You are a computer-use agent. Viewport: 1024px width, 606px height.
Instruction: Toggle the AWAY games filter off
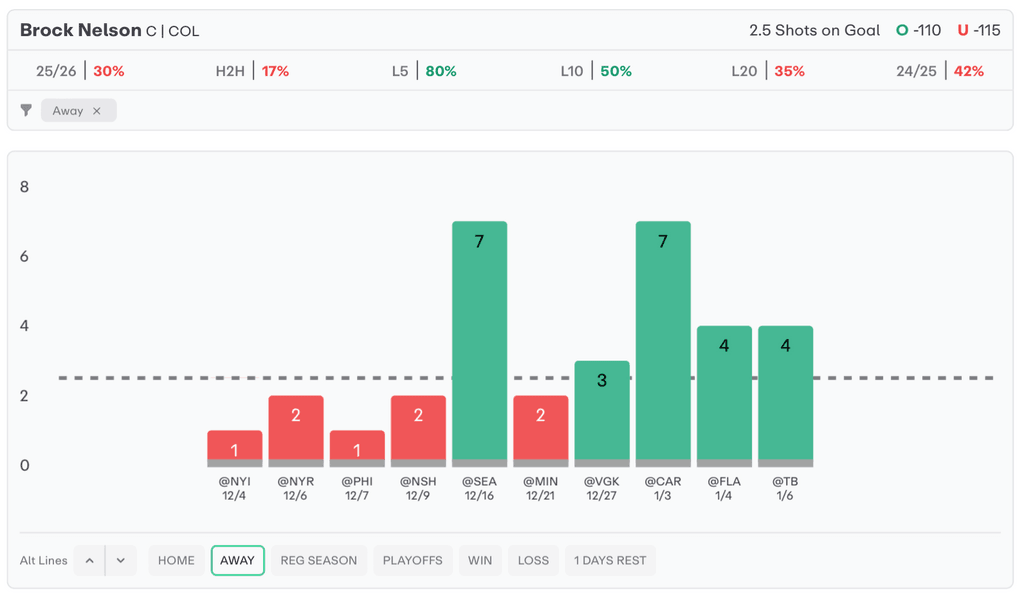(237, 561)
